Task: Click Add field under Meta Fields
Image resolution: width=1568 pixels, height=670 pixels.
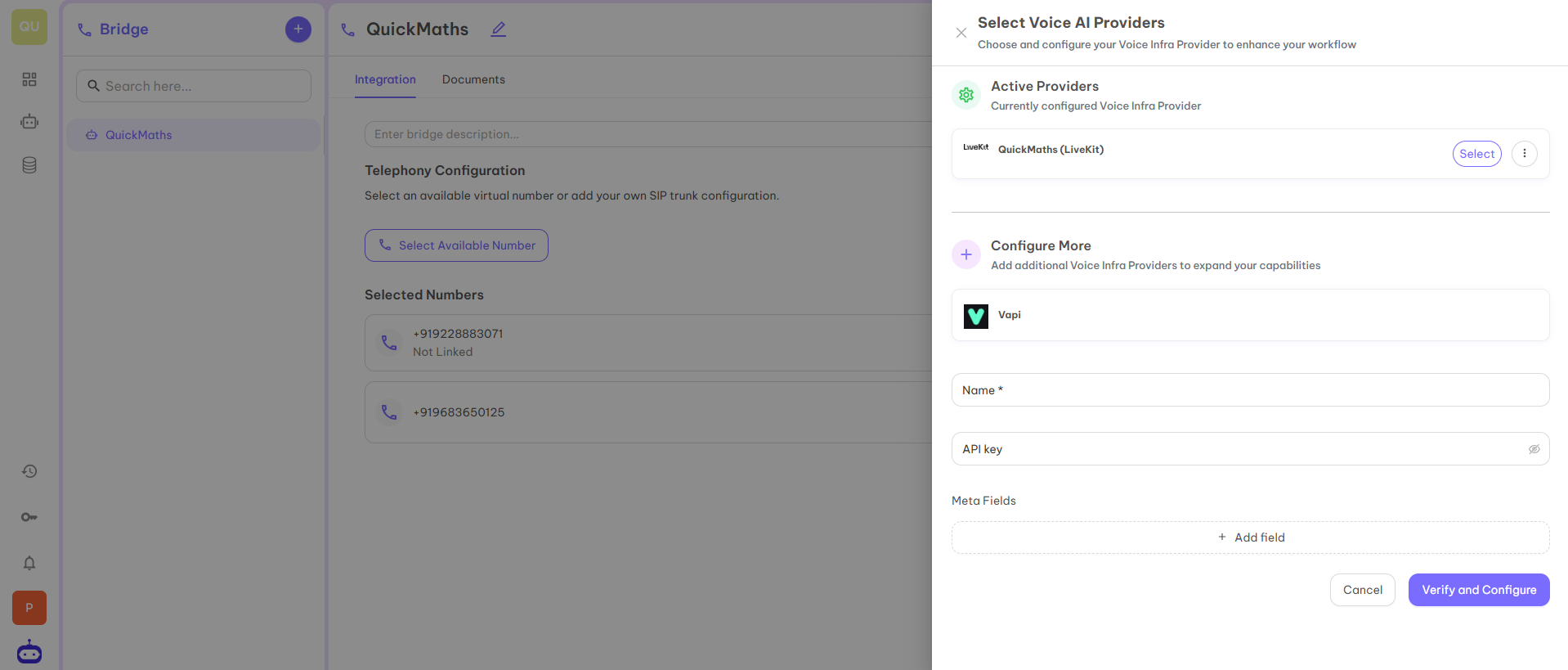Action: coord(1250,537)
